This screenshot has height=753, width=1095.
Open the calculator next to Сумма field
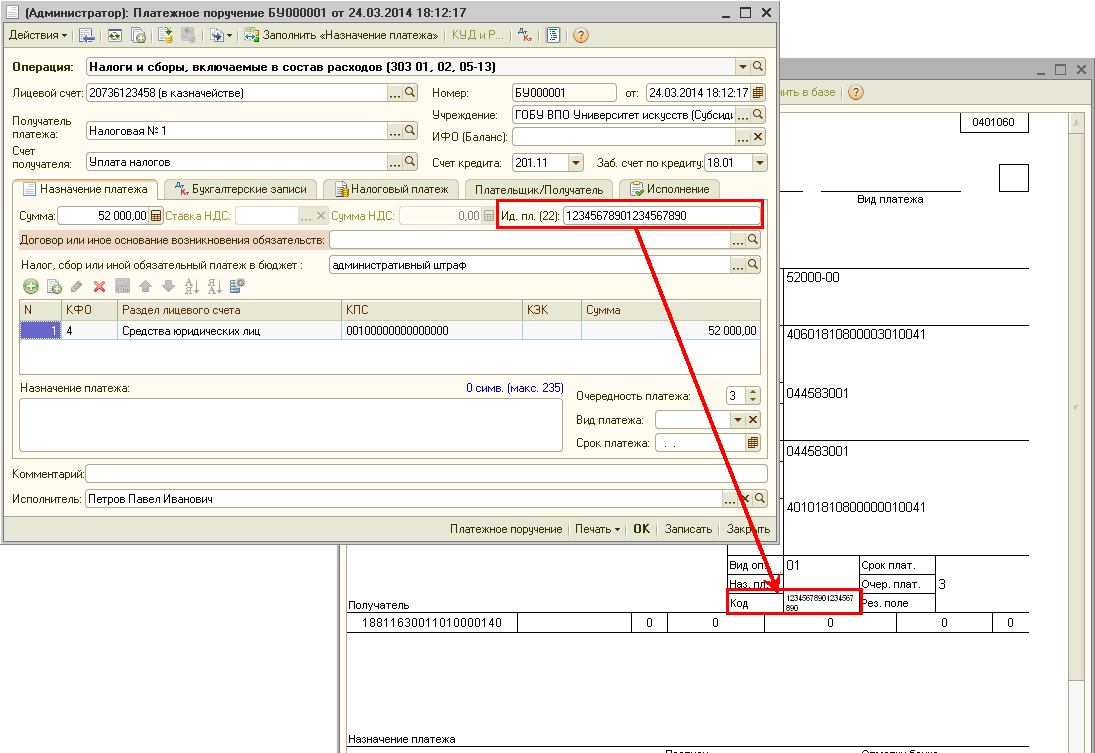(156, 215)
